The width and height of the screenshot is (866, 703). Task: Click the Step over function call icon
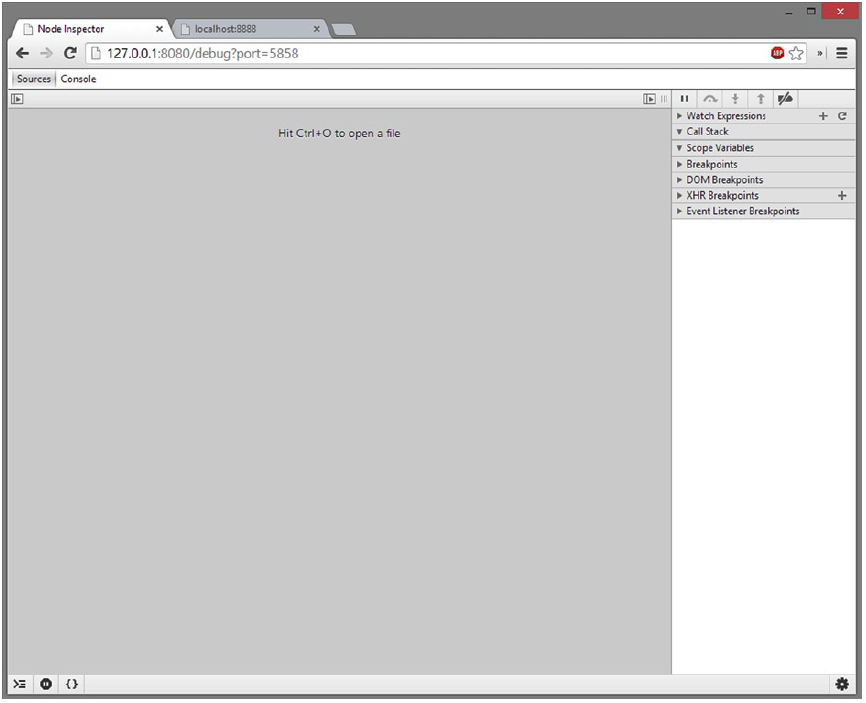(x=710, y=99)
